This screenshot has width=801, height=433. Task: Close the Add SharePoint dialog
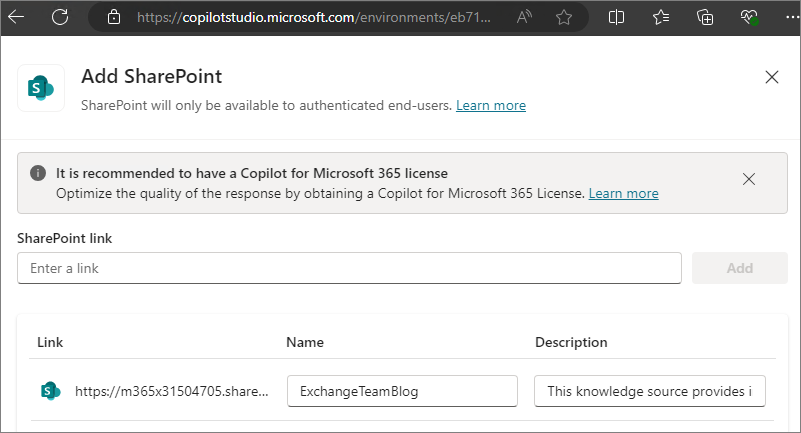click(772, 77)
